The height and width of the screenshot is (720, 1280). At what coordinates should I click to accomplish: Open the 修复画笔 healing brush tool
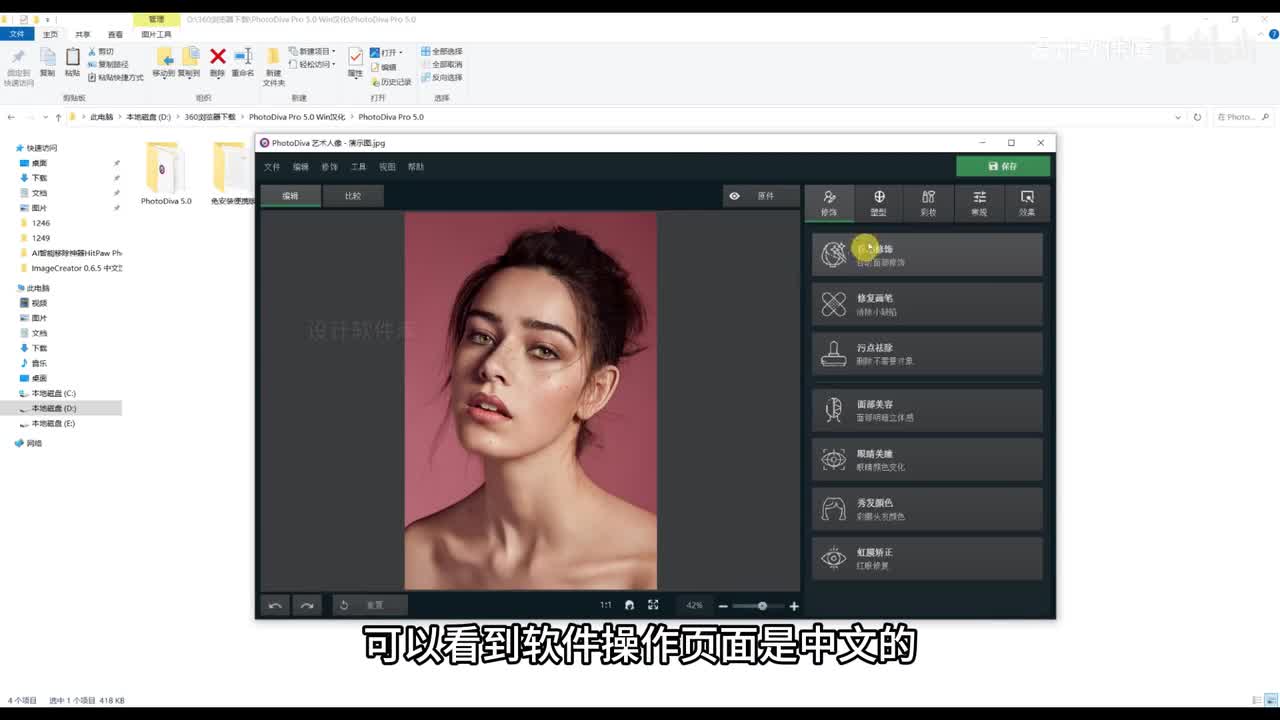pos(926,304)
